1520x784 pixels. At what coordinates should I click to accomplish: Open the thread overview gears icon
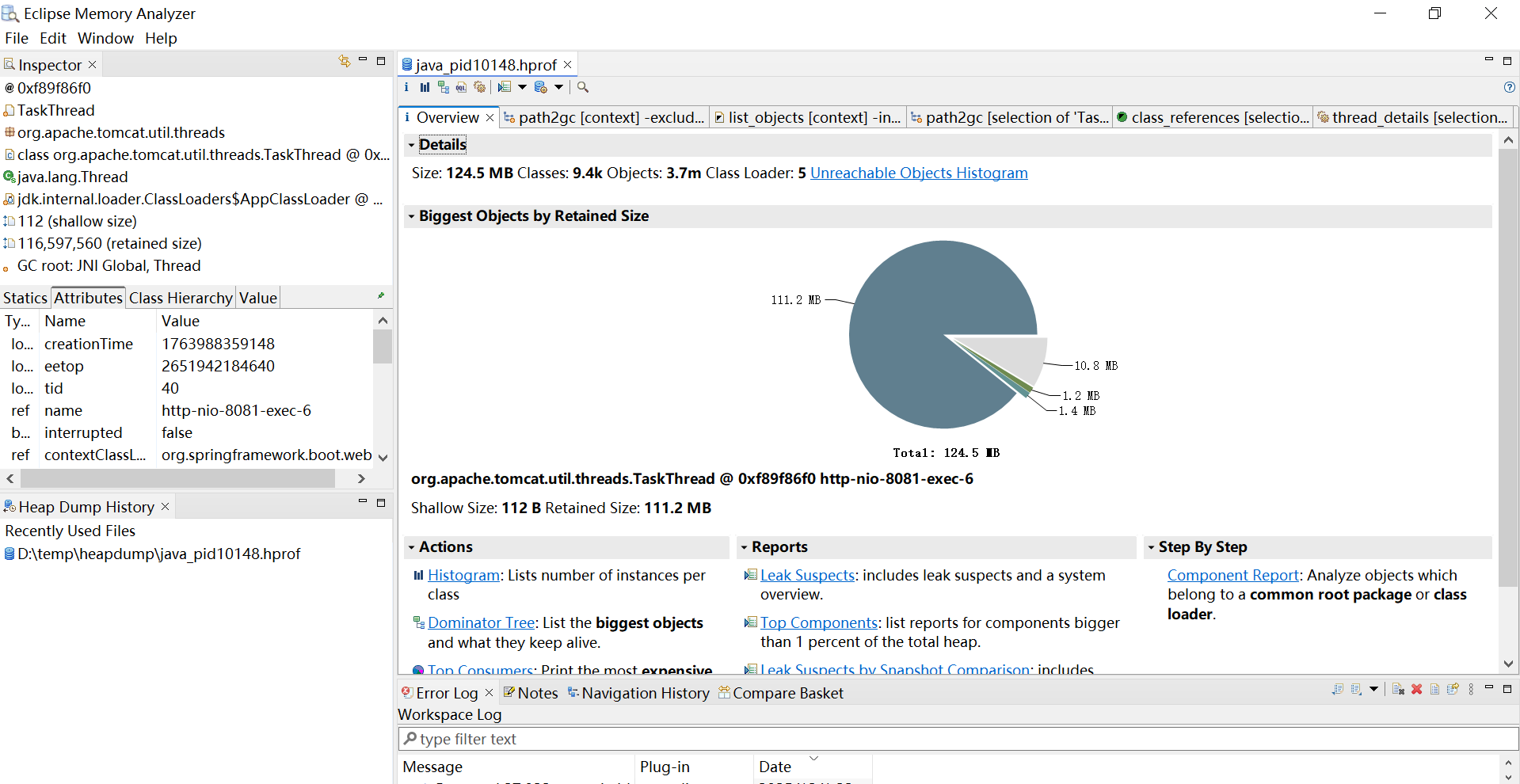pyautogui.click(x=479, y=87)
